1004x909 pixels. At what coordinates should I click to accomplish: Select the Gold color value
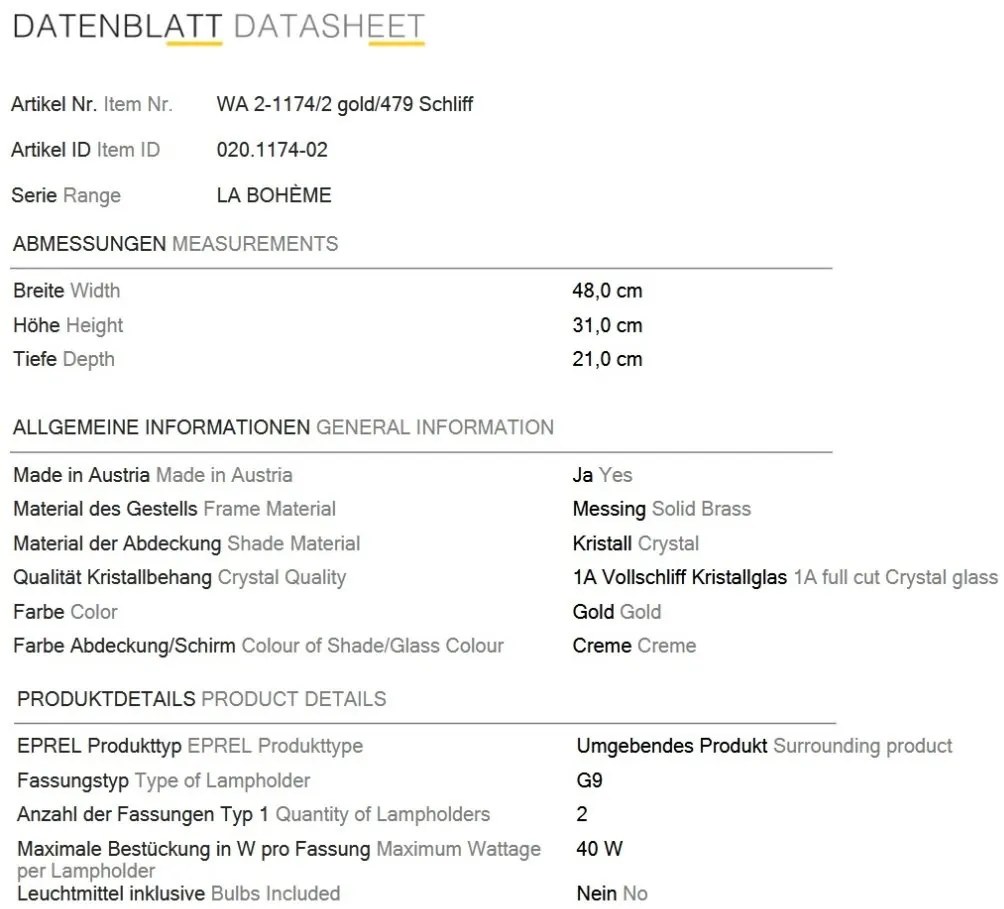tap(617, 612)
